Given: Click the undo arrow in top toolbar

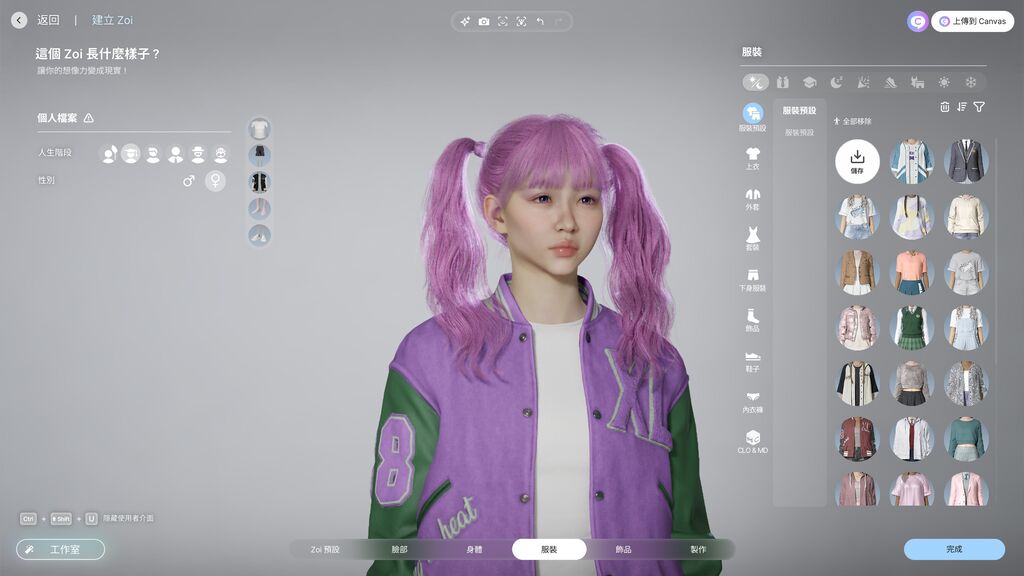Looking at the screenshot, I should pos(540,21).
